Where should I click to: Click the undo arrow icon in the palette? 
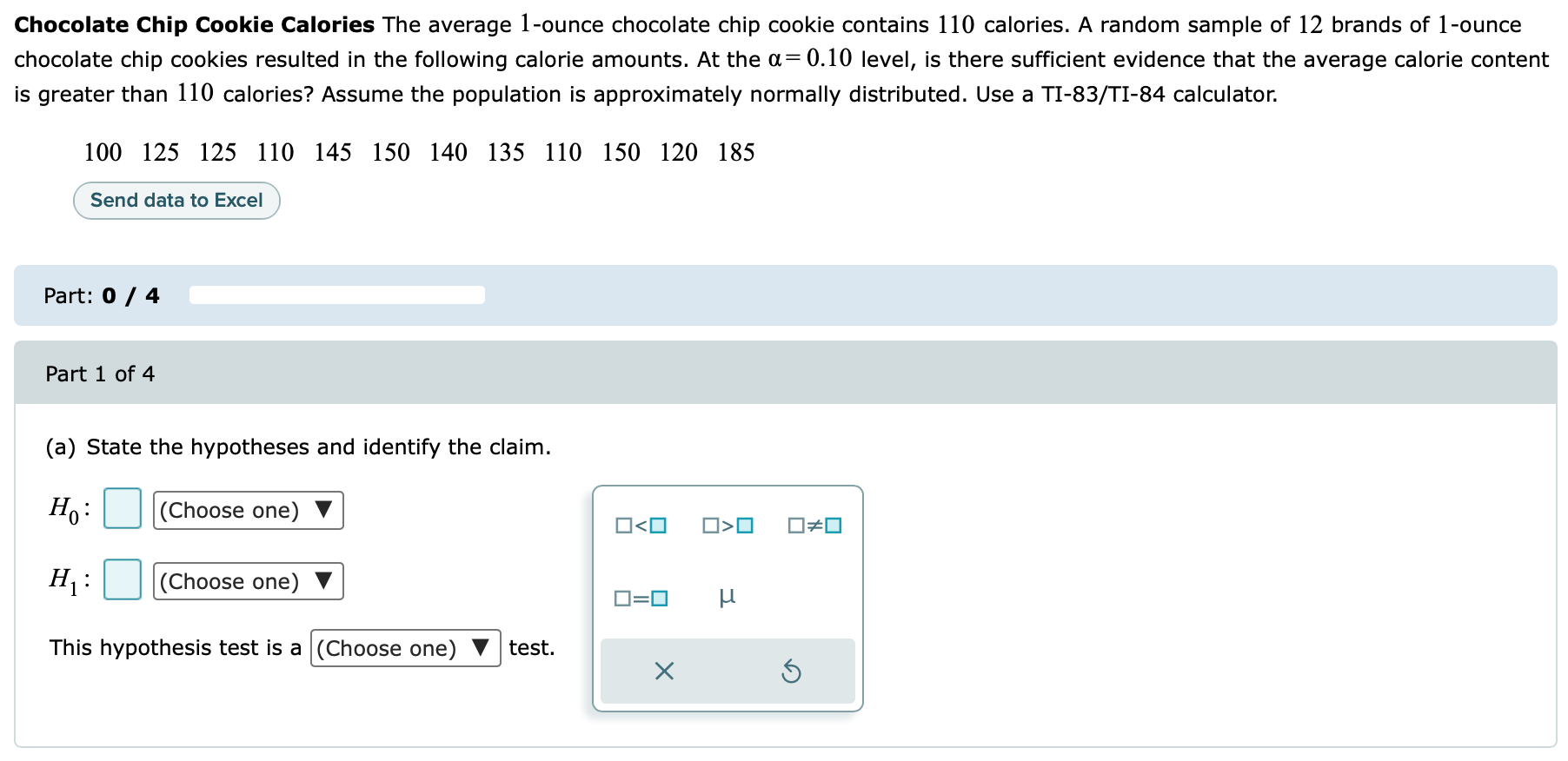[792, 671]
